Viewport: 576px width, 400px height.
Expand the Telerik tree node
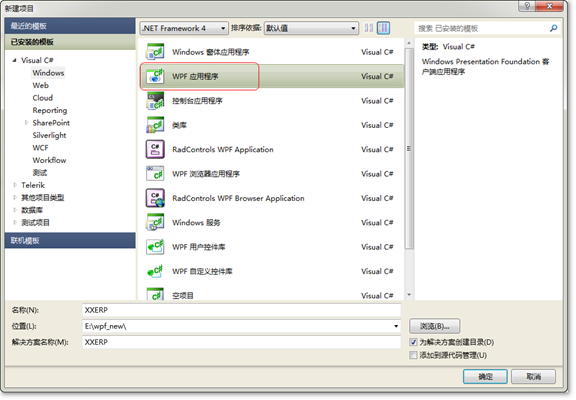click(15, 185)
